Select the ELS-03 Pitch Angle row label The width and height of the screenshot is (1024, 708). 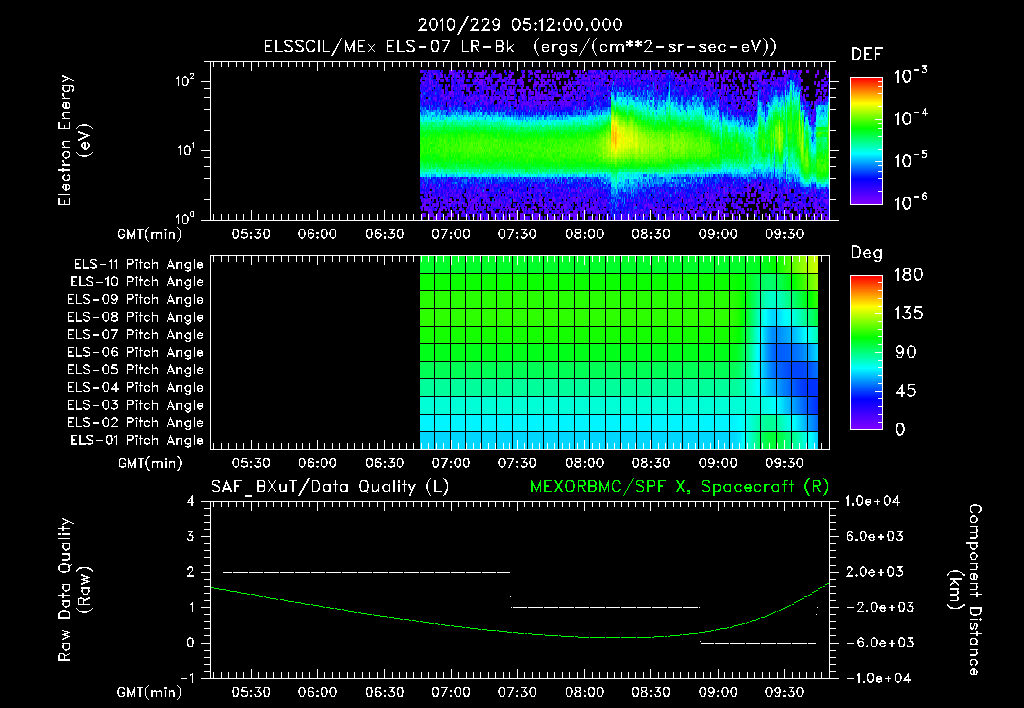tap(135, 405)
